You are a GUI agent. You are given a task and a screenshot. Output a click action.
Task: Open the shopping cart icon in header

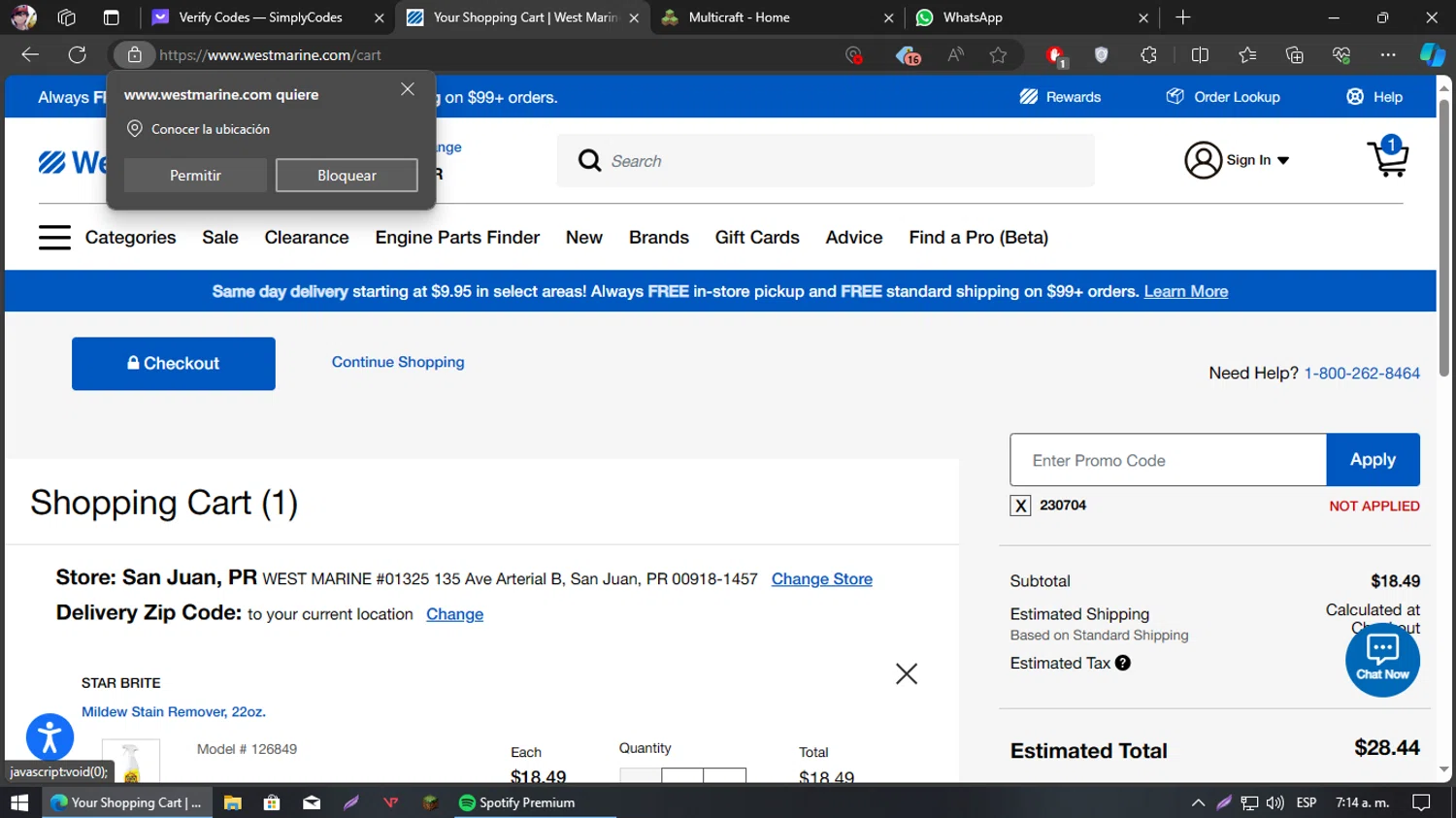[1388, 157]
